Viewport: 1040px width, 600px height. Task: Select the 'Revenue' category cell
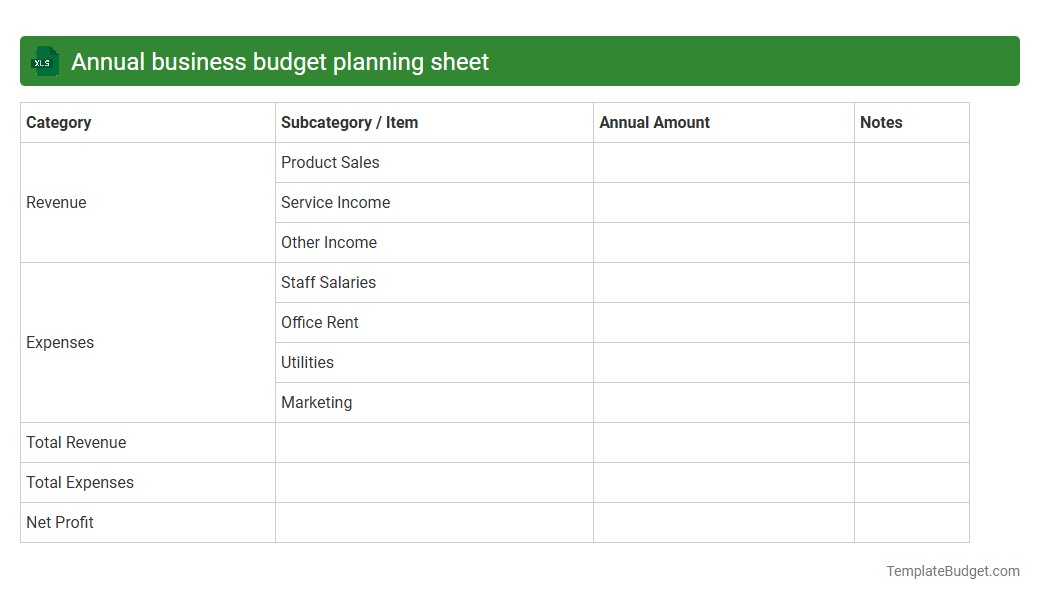click(x=56, y=202)
